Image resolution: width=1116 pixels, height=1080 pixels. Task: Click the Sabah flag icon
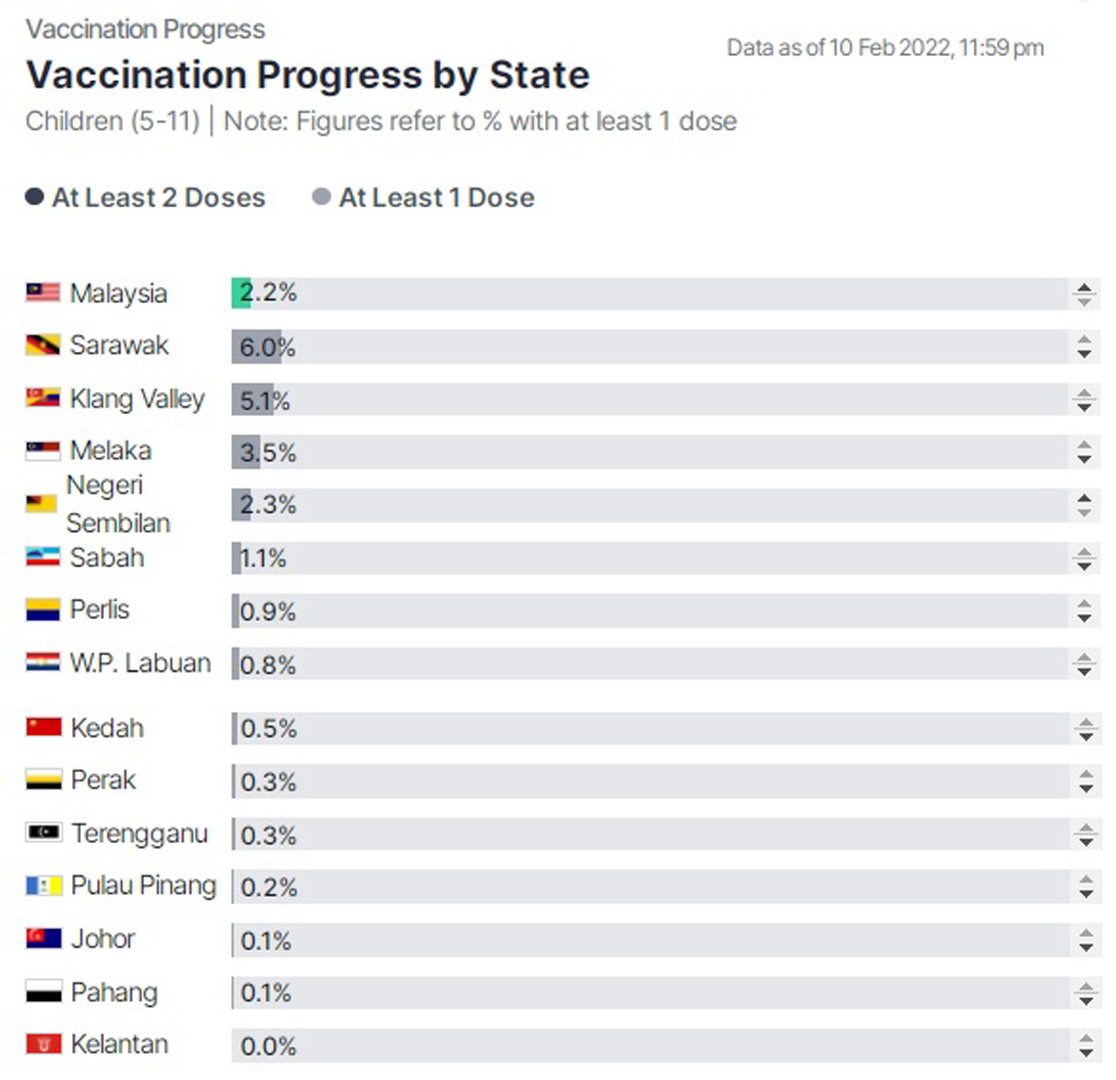(43, 557)
